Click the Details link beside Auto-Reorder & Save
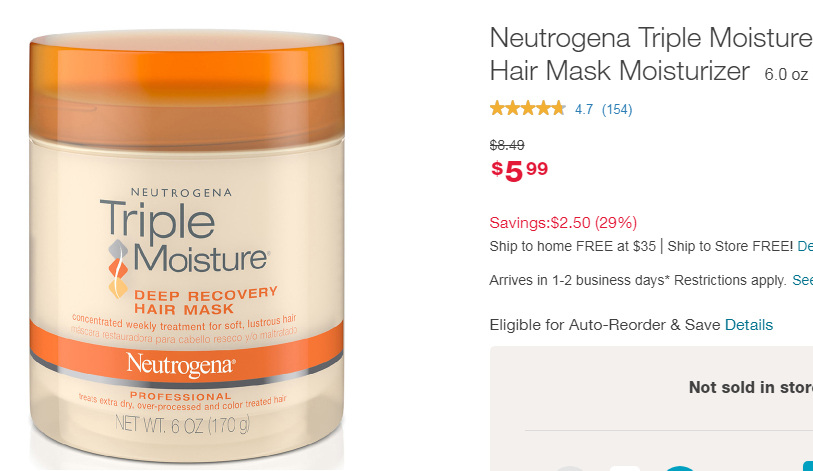813x471 pixels. point(749,325)
